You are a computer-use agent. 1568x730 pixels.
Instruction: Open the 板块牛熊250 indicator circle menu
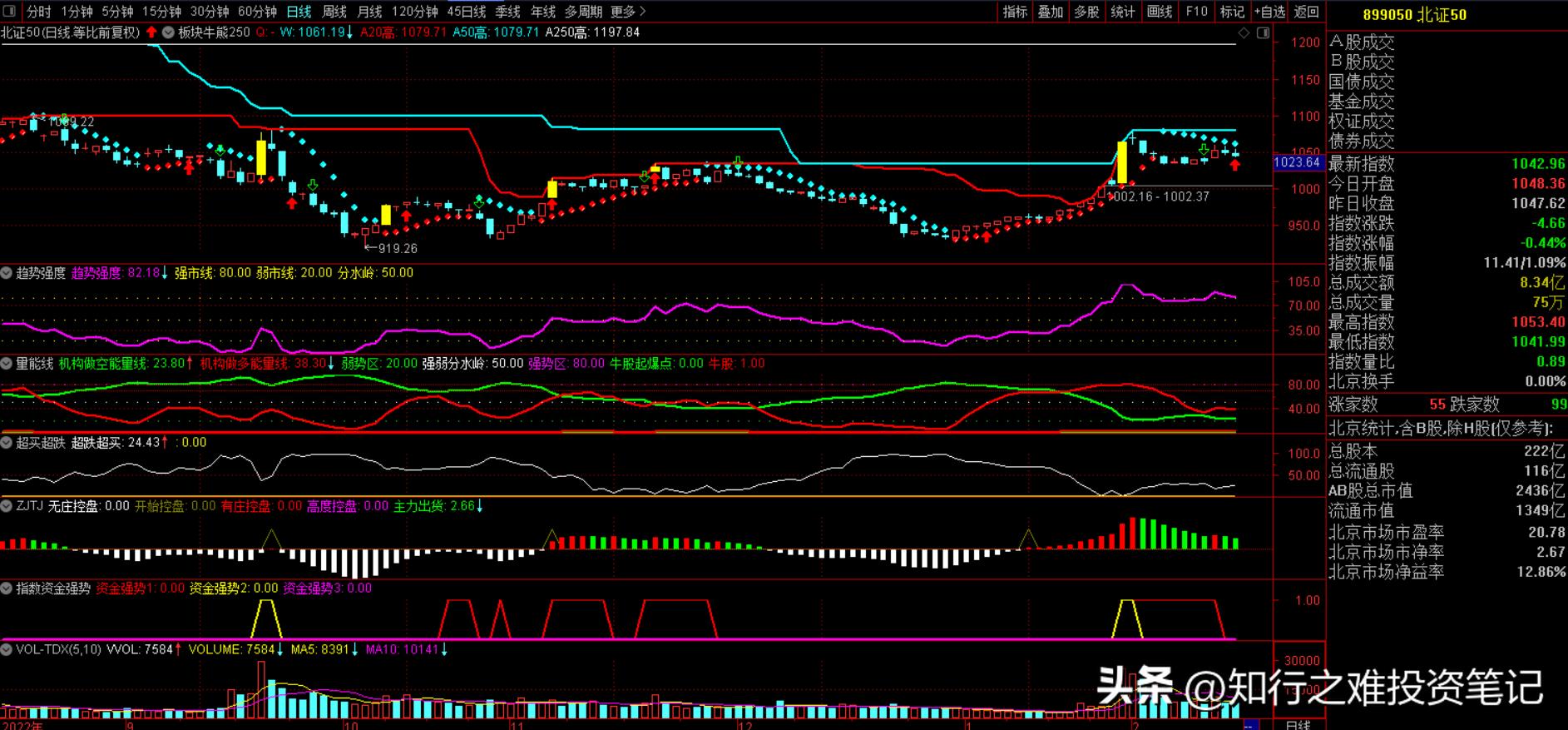(169, 32)
